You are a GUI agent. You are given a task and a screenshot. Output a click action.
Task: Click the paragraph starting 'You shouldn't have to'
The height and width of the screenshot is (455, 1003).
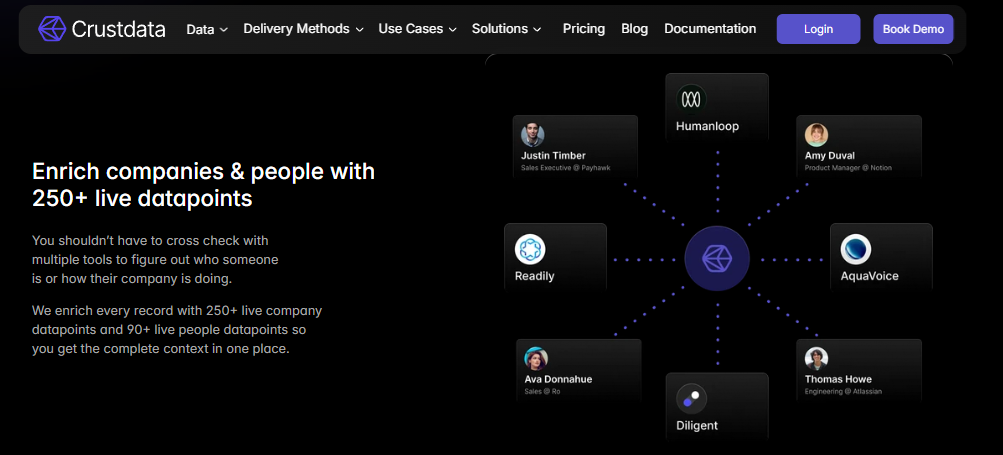[x=155, y=260]
